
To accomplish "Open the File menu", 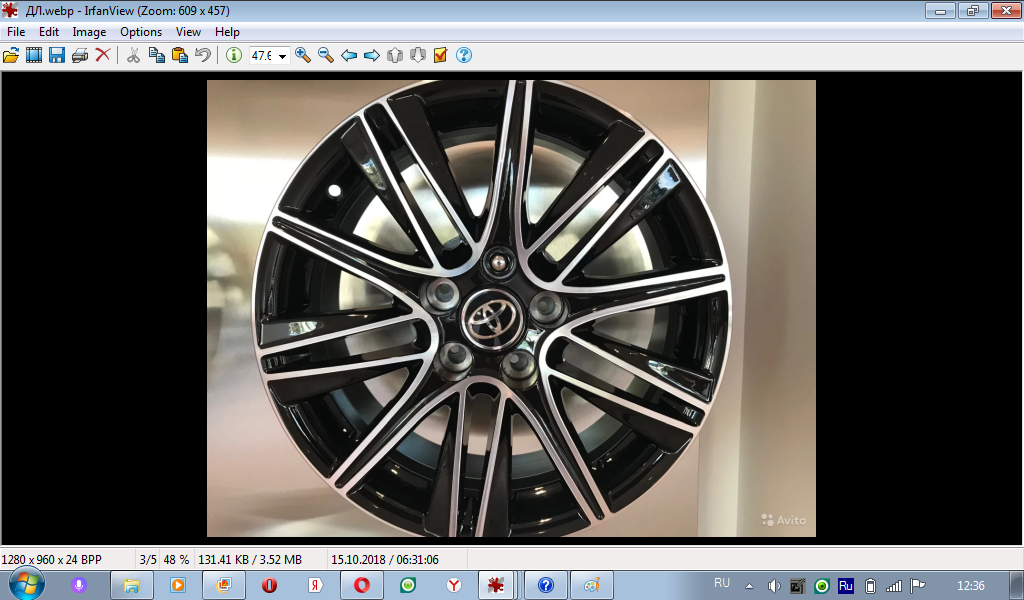I will (x=16, y=32).
